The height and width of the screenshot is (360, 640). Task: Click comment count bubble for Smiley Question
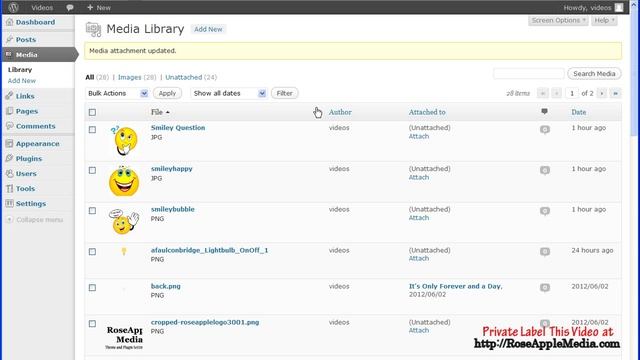(x=544, y=129)
